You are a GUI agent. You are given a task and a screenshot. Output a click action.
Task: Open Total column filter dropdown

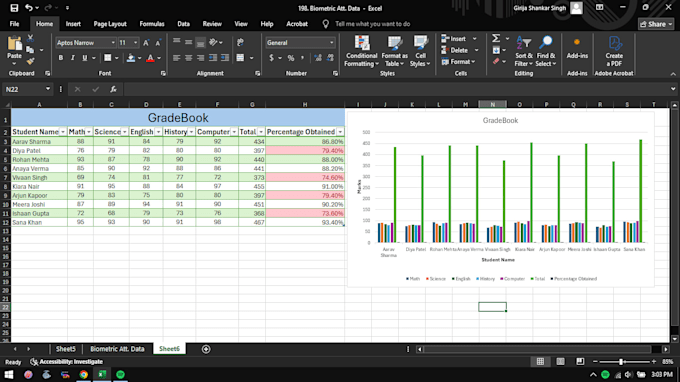pos(261,132)
